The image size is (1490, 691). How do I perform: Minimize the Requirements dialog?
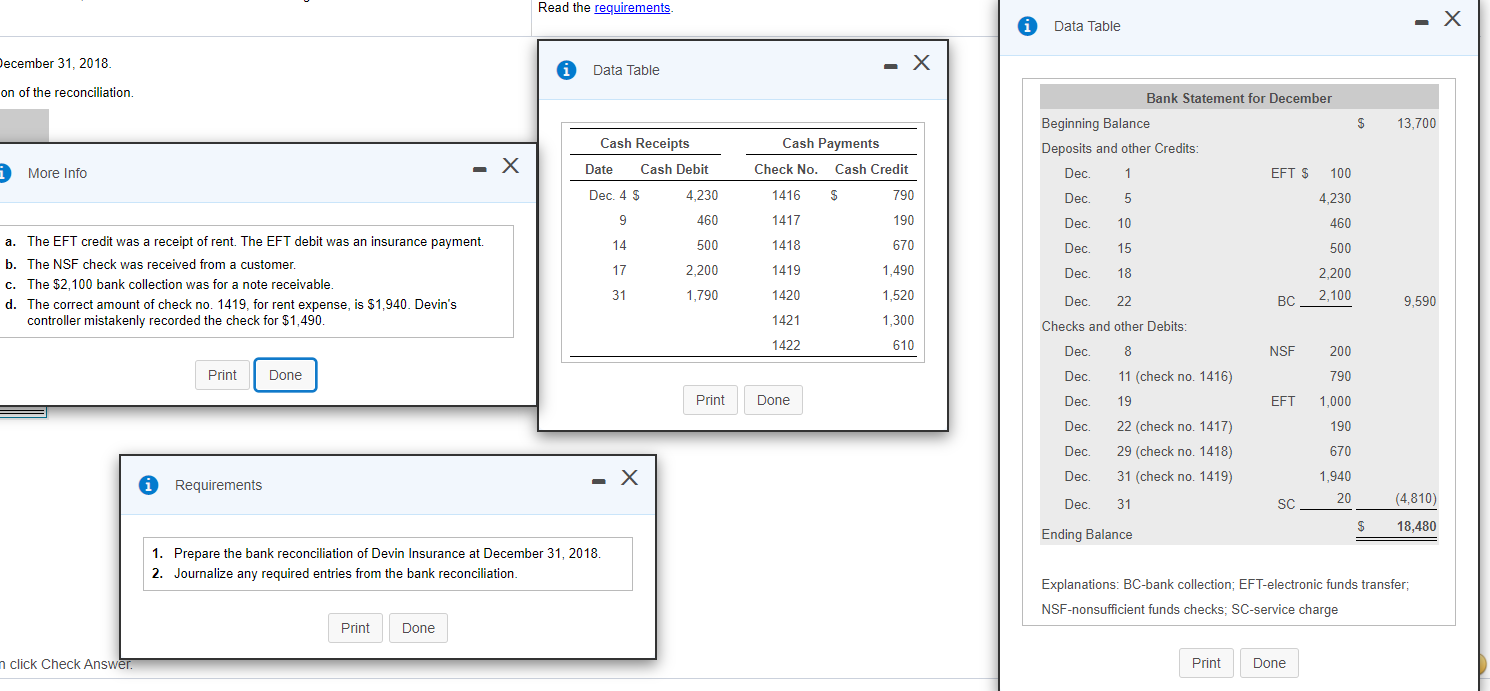pyautogui.click(x=599, y=483)
